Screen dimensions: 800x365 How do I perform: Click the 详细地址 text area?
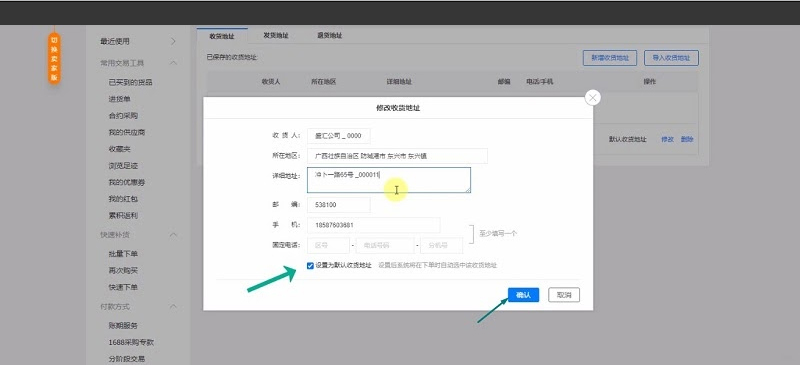pos(389,180)
